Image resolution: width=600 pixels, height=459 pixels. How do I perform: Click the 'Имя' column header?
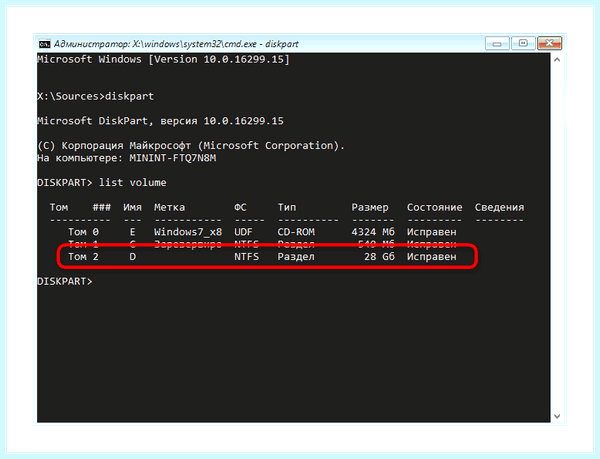[x=132, y=207]
